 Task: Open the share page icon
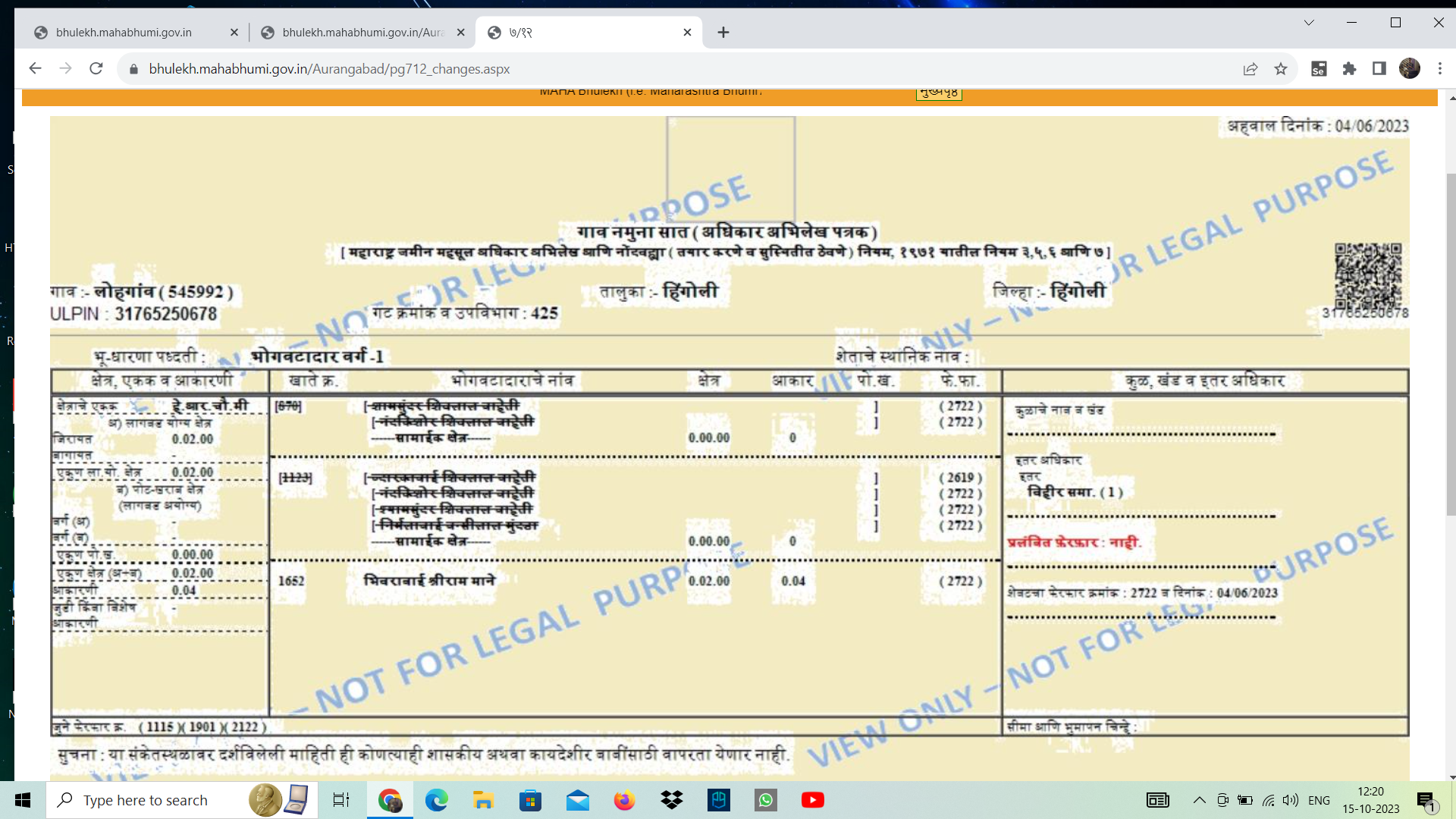[x=1250, y=69]
